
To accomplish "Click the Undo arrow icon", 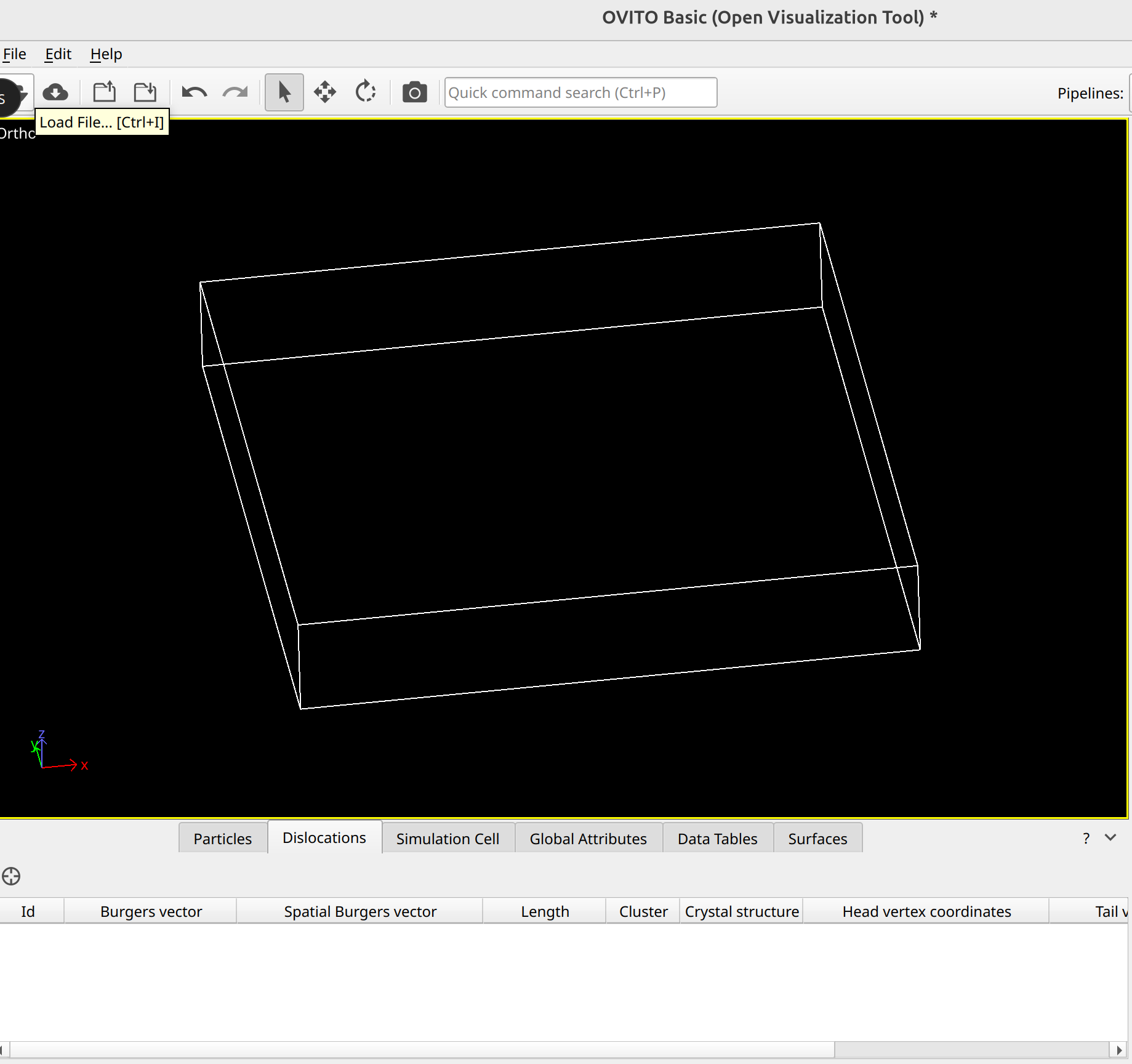I will pyautogui.click(x=195, y=92).
